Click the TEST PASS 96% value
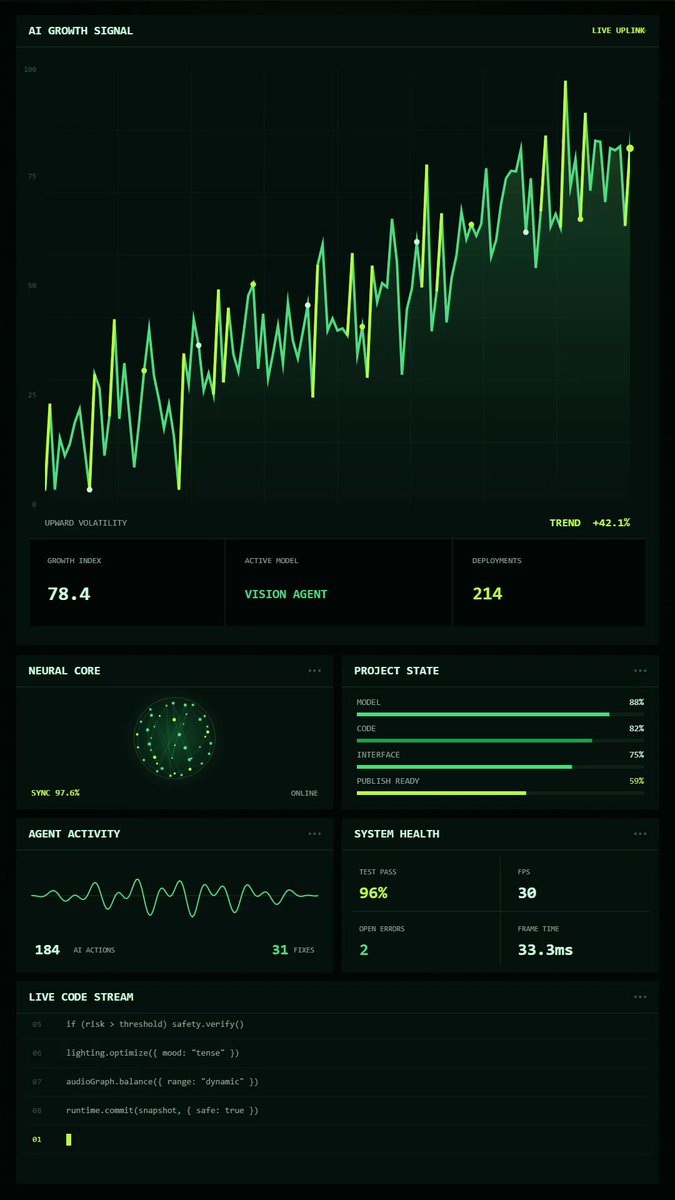 tap(373, 893)
